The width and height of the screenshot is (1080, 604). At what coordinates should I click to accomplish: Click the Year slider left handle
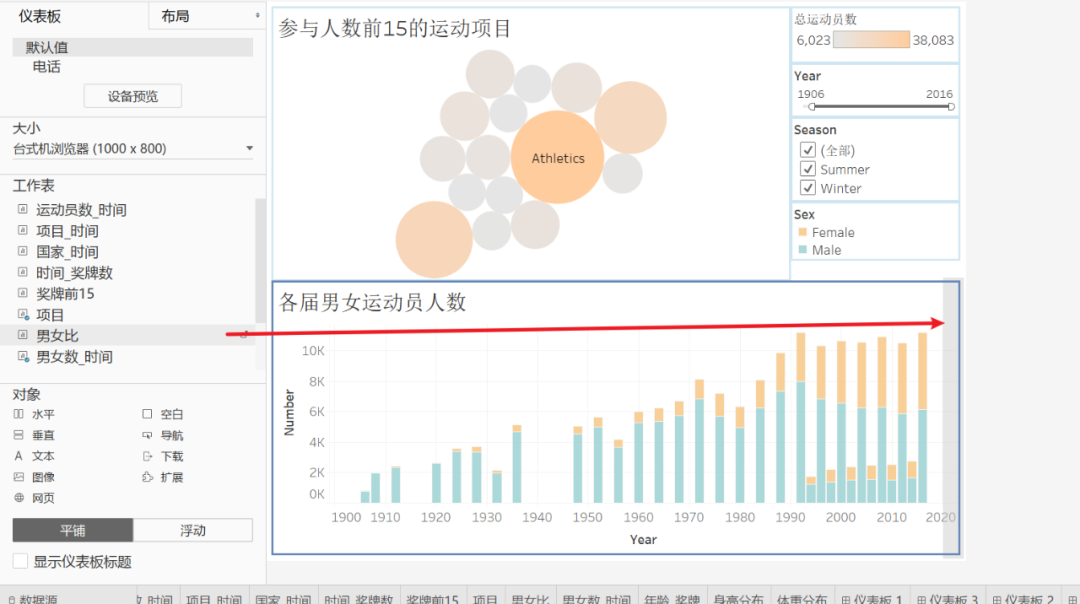(x=812, y=107)
